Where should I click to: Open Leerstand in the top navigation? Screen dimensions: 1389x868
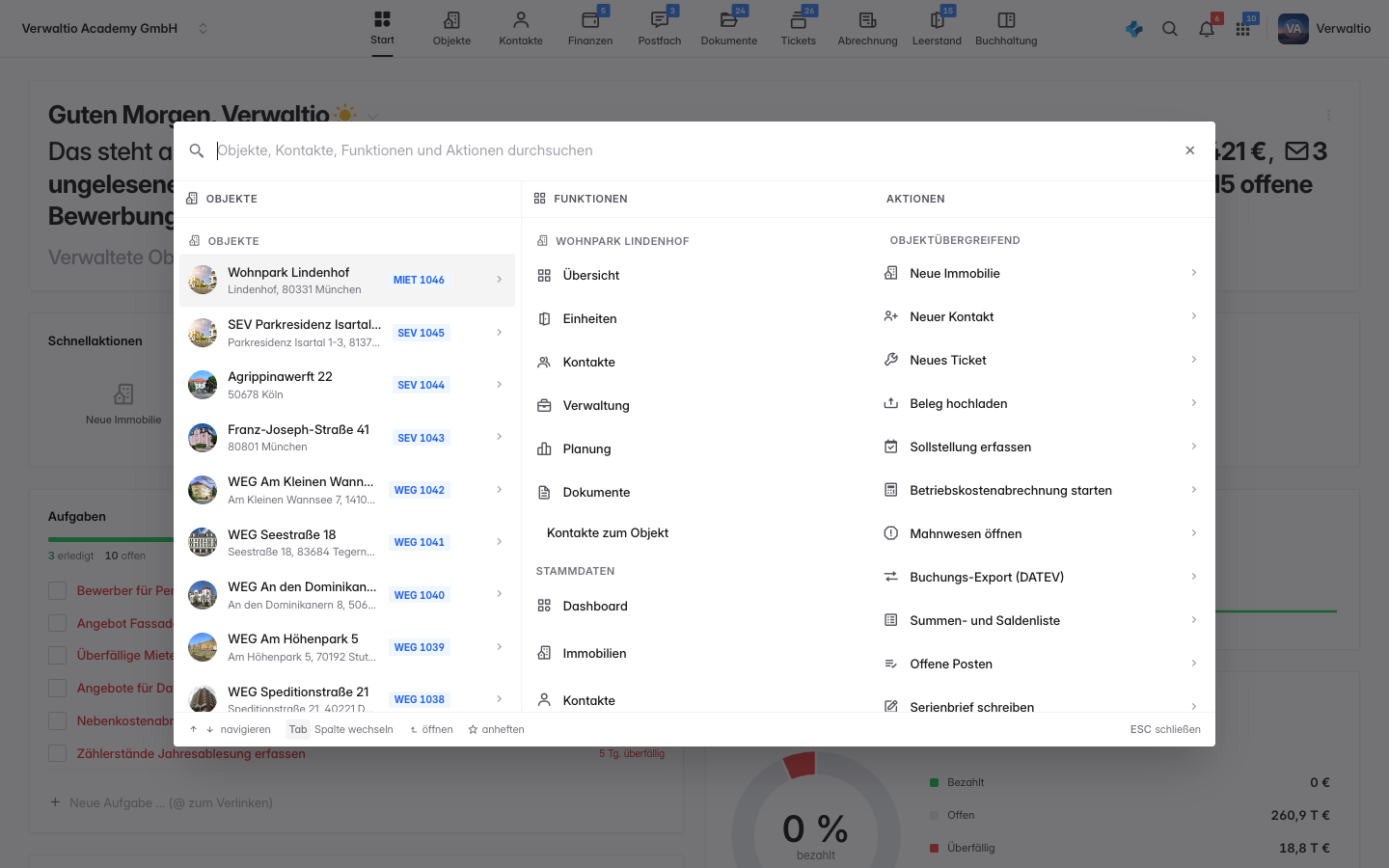[937, 28]
